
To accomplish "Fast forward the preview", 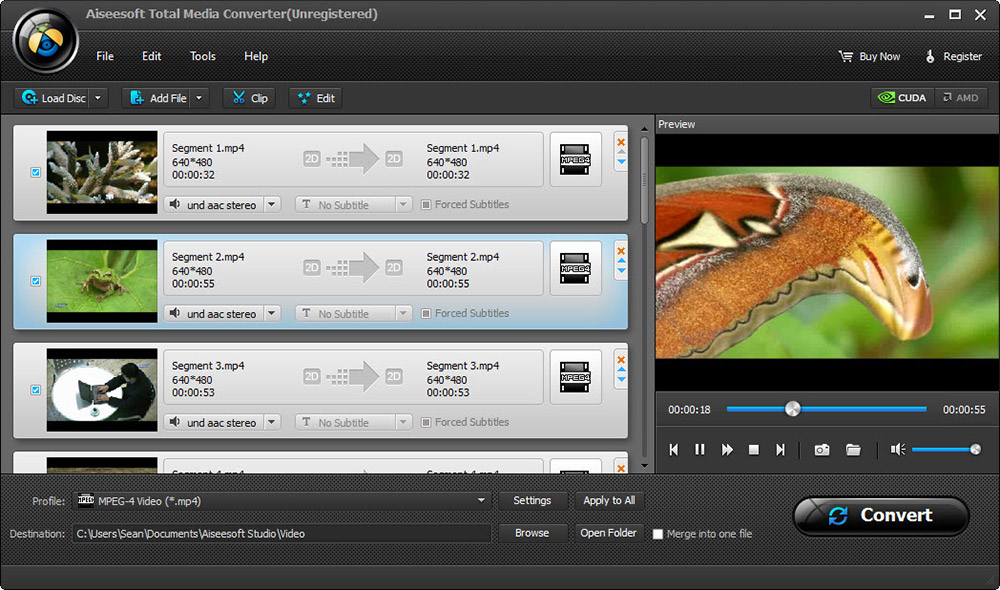I will 726,450.
